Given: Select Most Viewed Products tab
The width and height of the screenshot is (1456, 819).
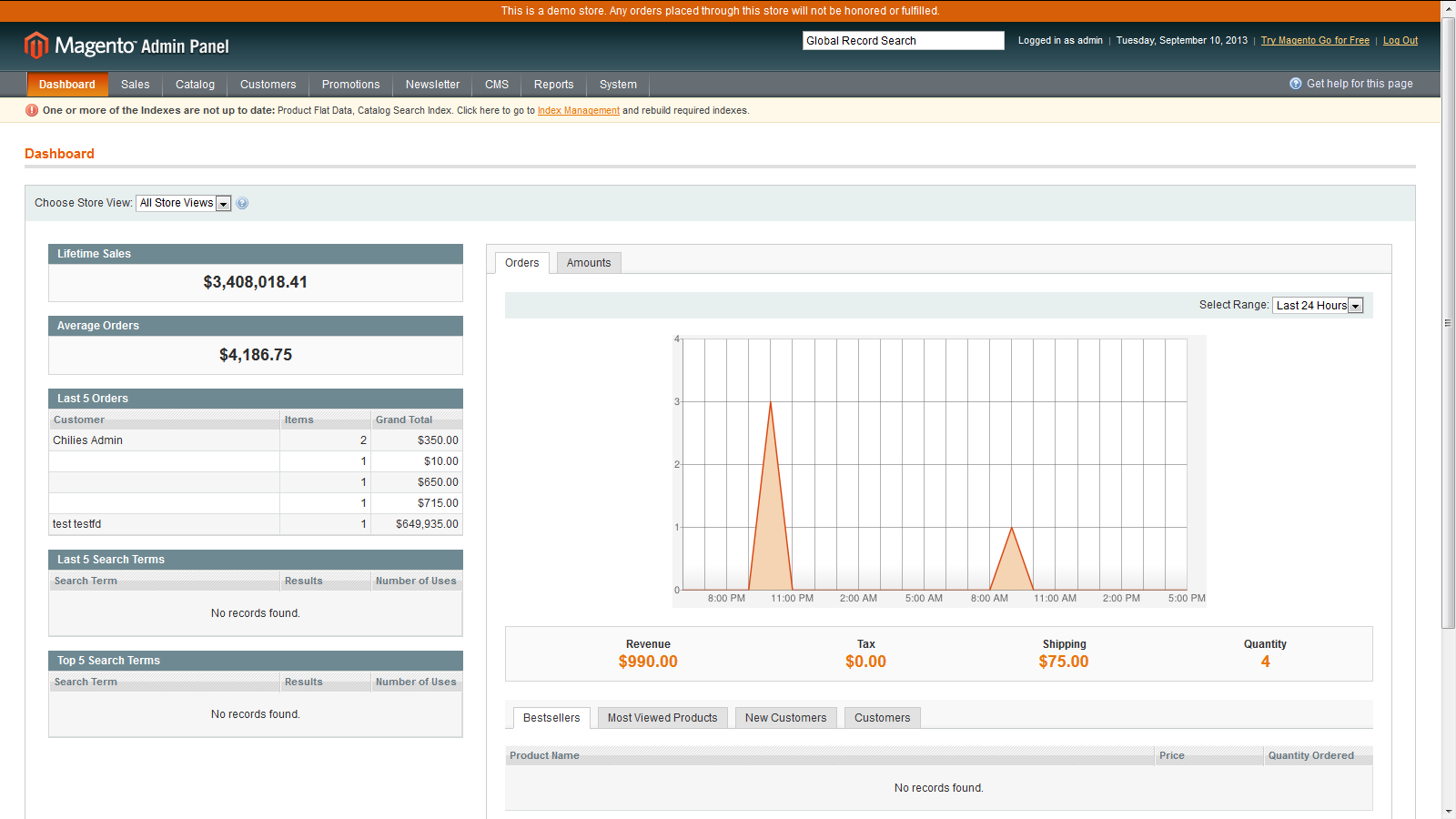Looking at the screenshot, I should pos(662,717).
